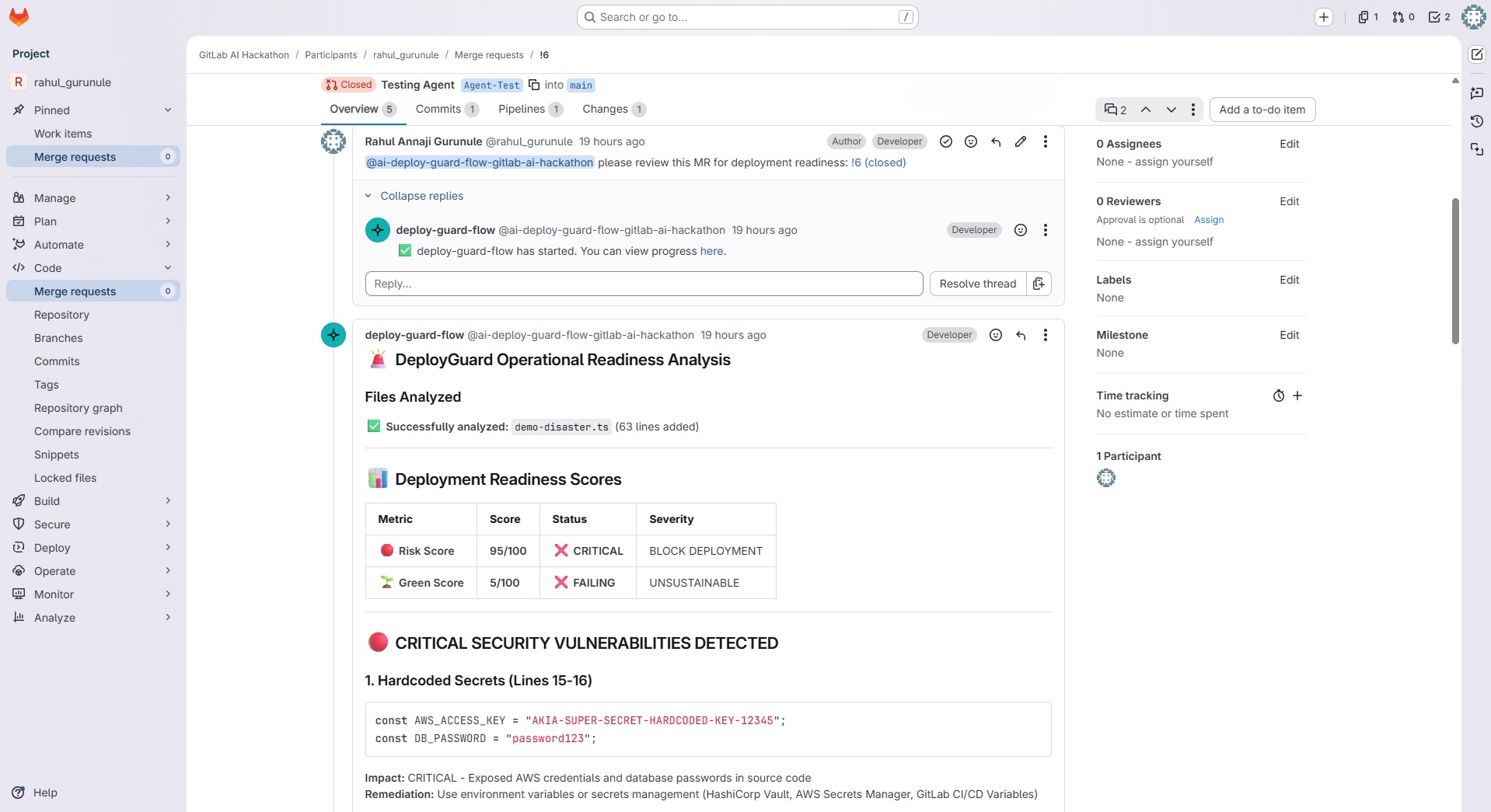Open the topmost pencil icon in the right rail
This screenshot has height=812, width=1491.
point(1477,54)
